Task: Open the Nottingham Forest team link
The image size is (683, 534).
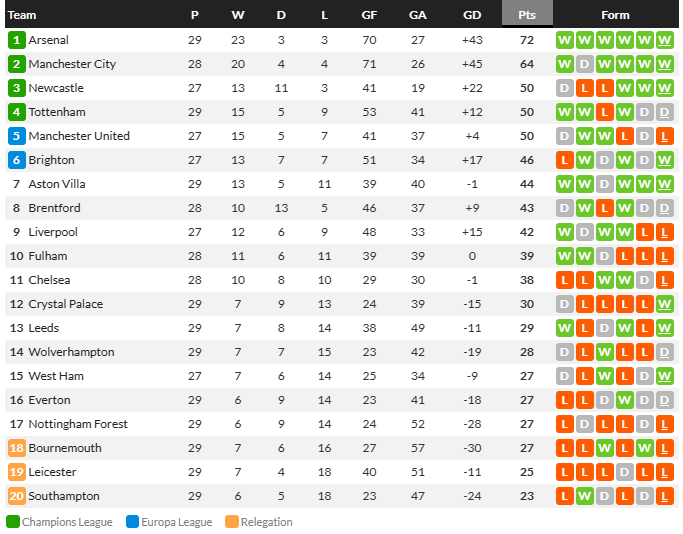Action: click(78, 424)
